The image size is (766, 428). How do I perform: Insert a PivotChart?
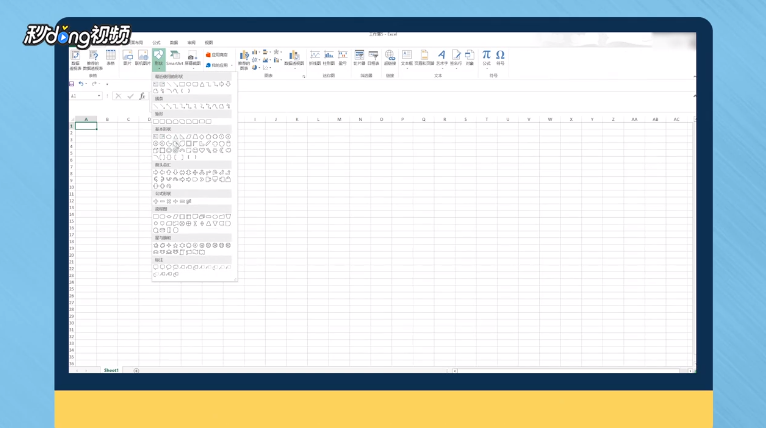pos(294,59)
